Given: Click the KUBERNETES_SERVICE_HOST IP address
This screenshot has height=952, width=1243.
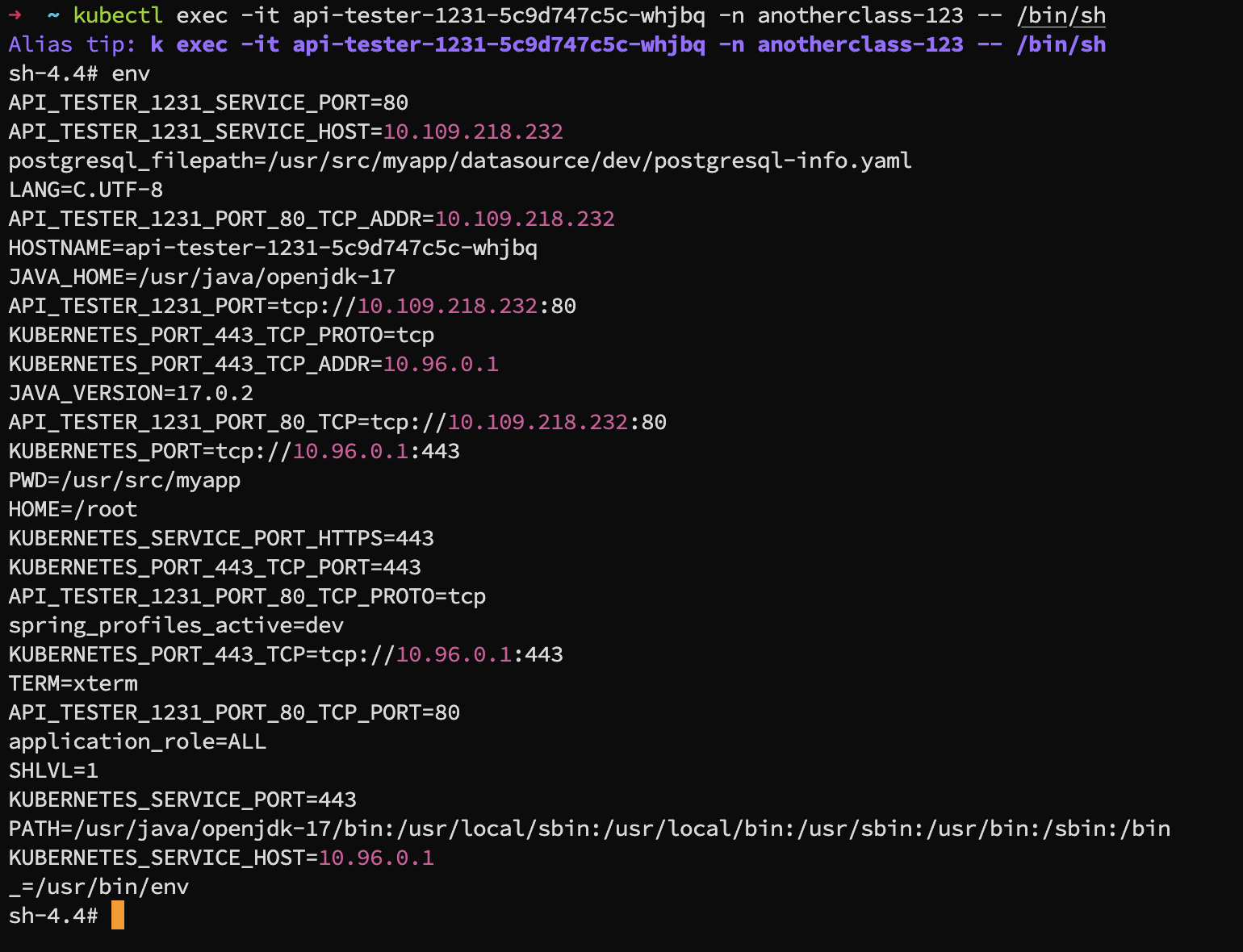Looking at the screenshot, I should (376, 858).
